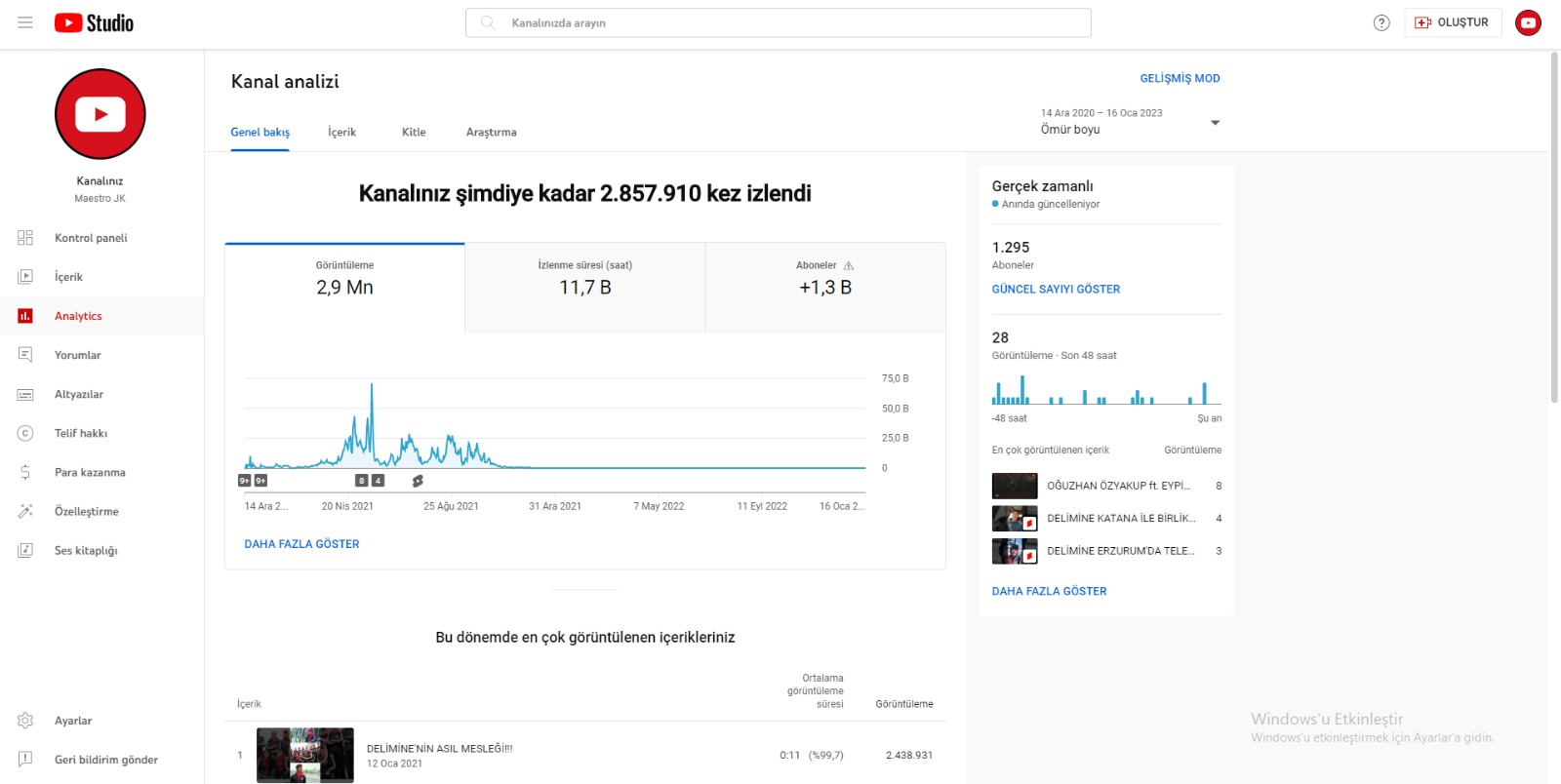This screenshot has height=784, width=1561.
Task: Click second 9+ video marker on chart
Action: point(260,481)
